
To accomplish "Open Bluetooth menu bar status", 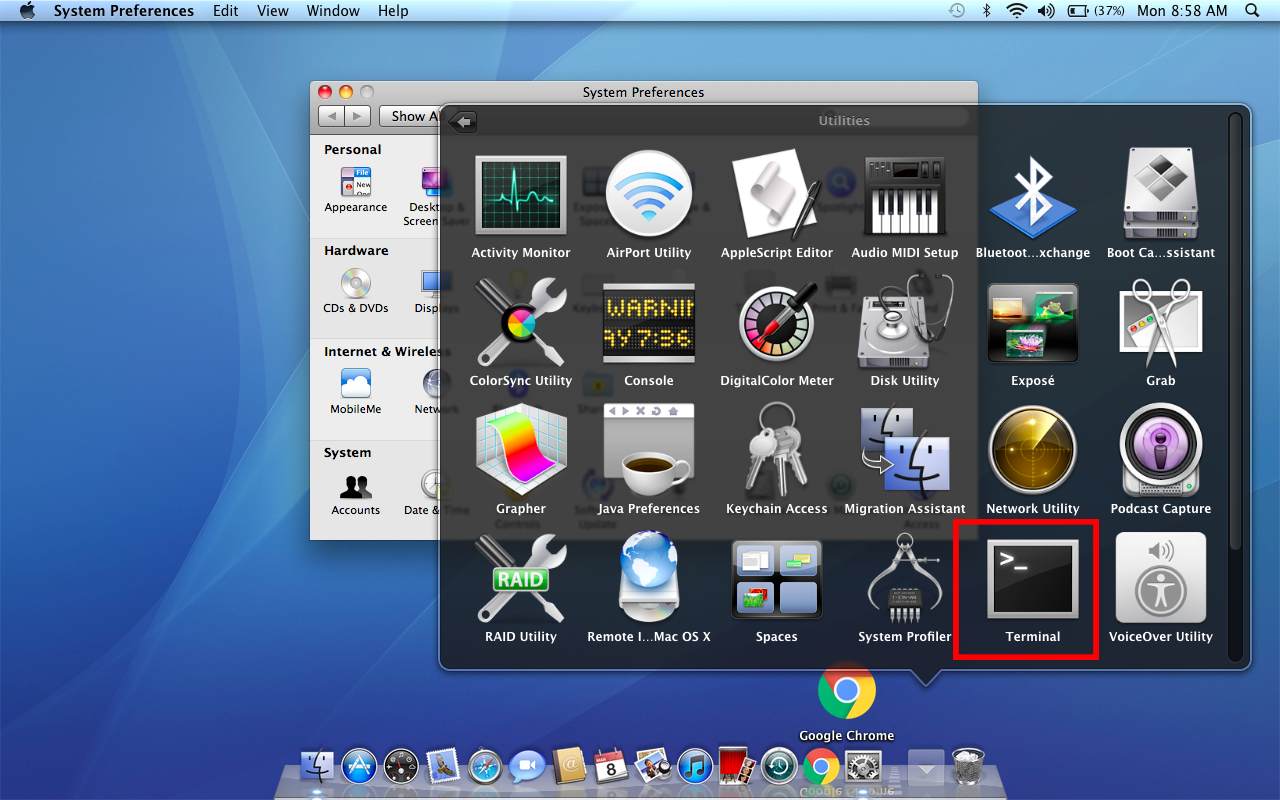I will coord(986,11).
